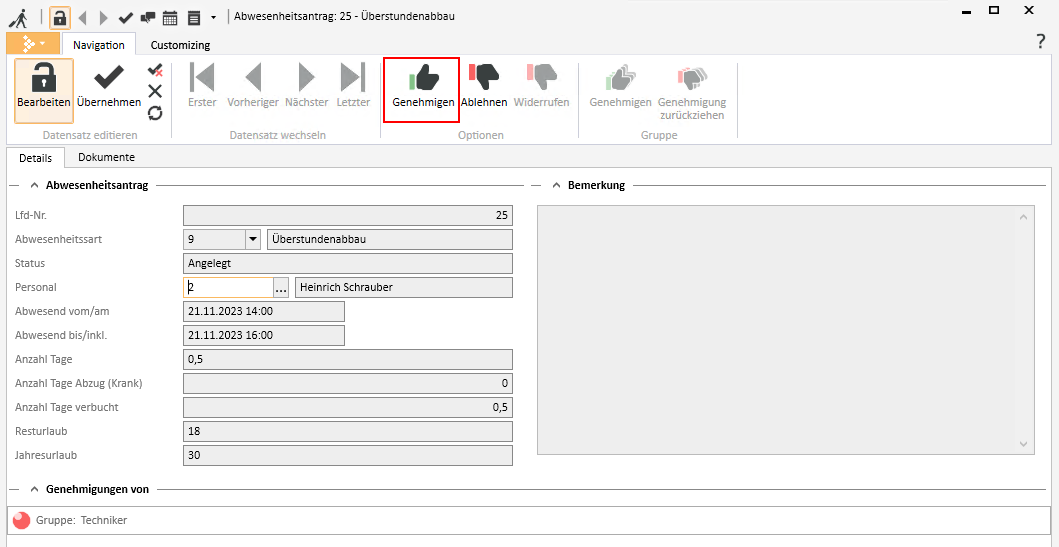The width and height of the screenshot is (1059, 547).
Task: Click the small right arrow in quick-access bar
Action: (103, 18)
